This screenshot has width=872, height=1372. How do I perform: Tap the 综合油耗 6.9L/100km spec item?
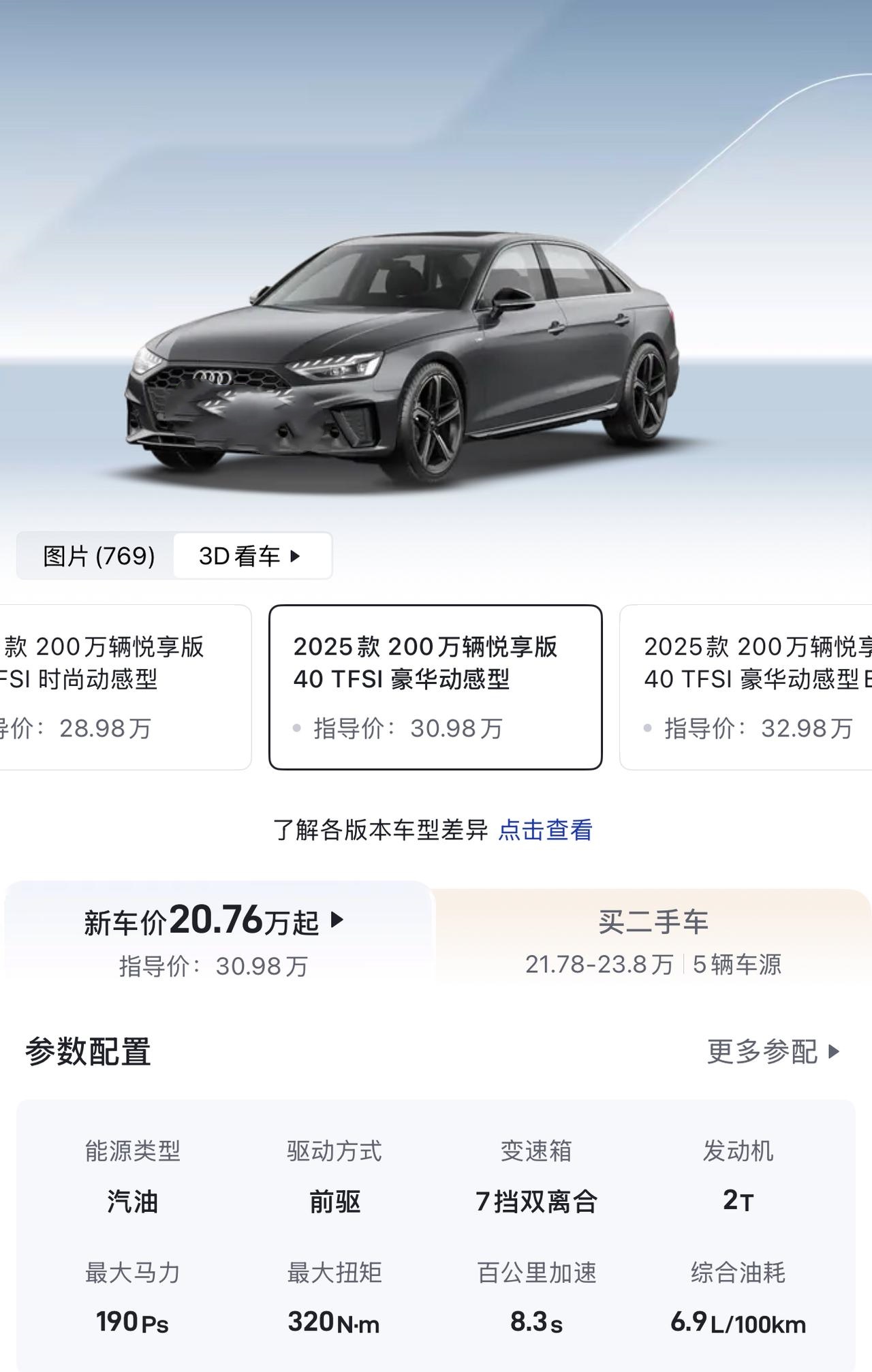coord(738,1298)
